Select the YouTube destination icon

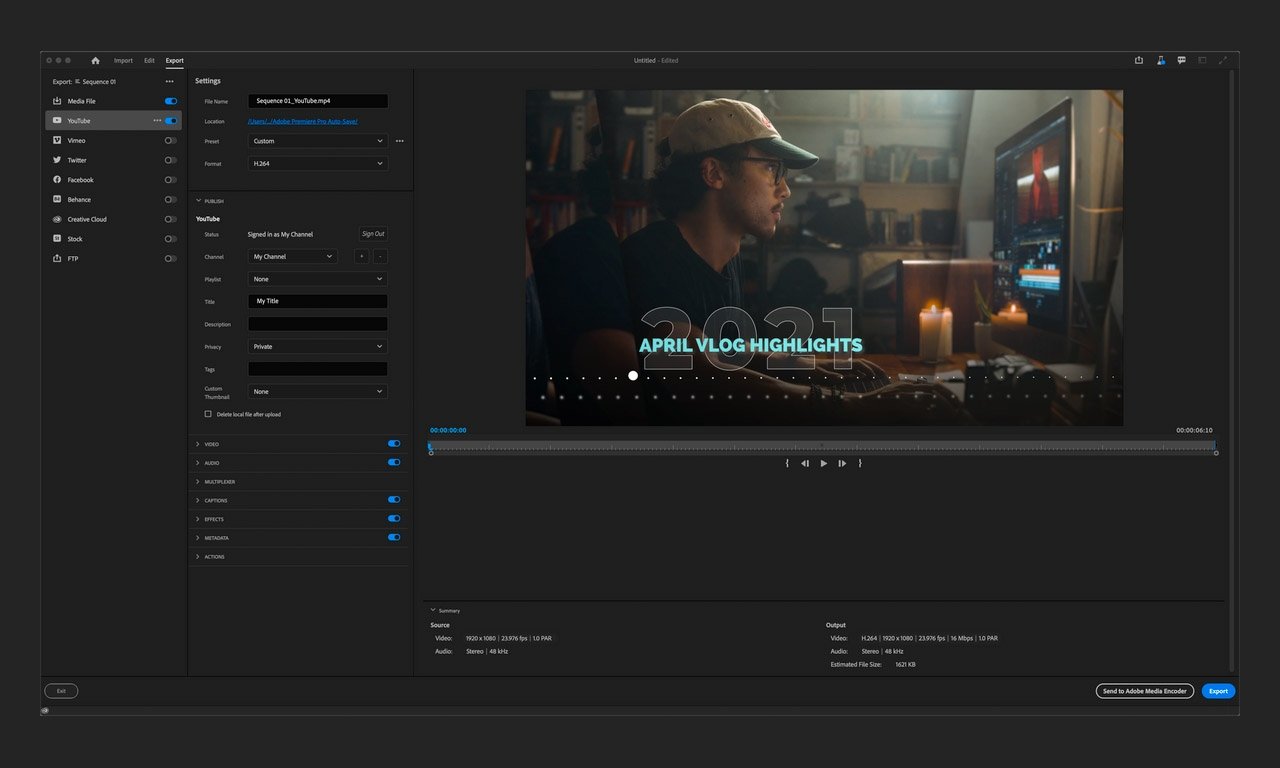[58, 121]
